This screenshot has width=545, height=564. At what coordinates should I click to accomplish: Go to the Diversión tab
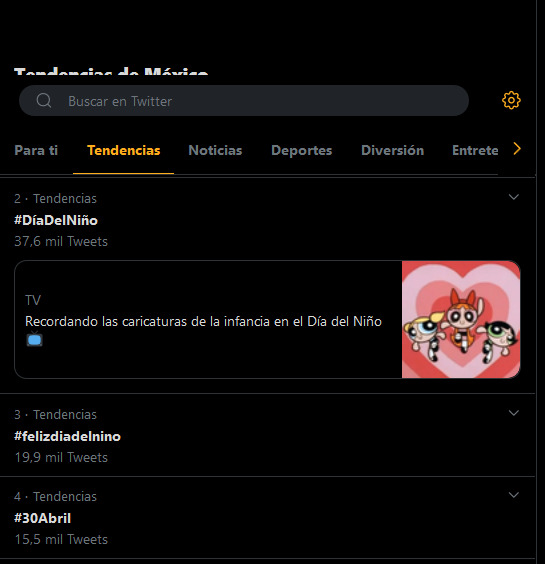(392, 150)
